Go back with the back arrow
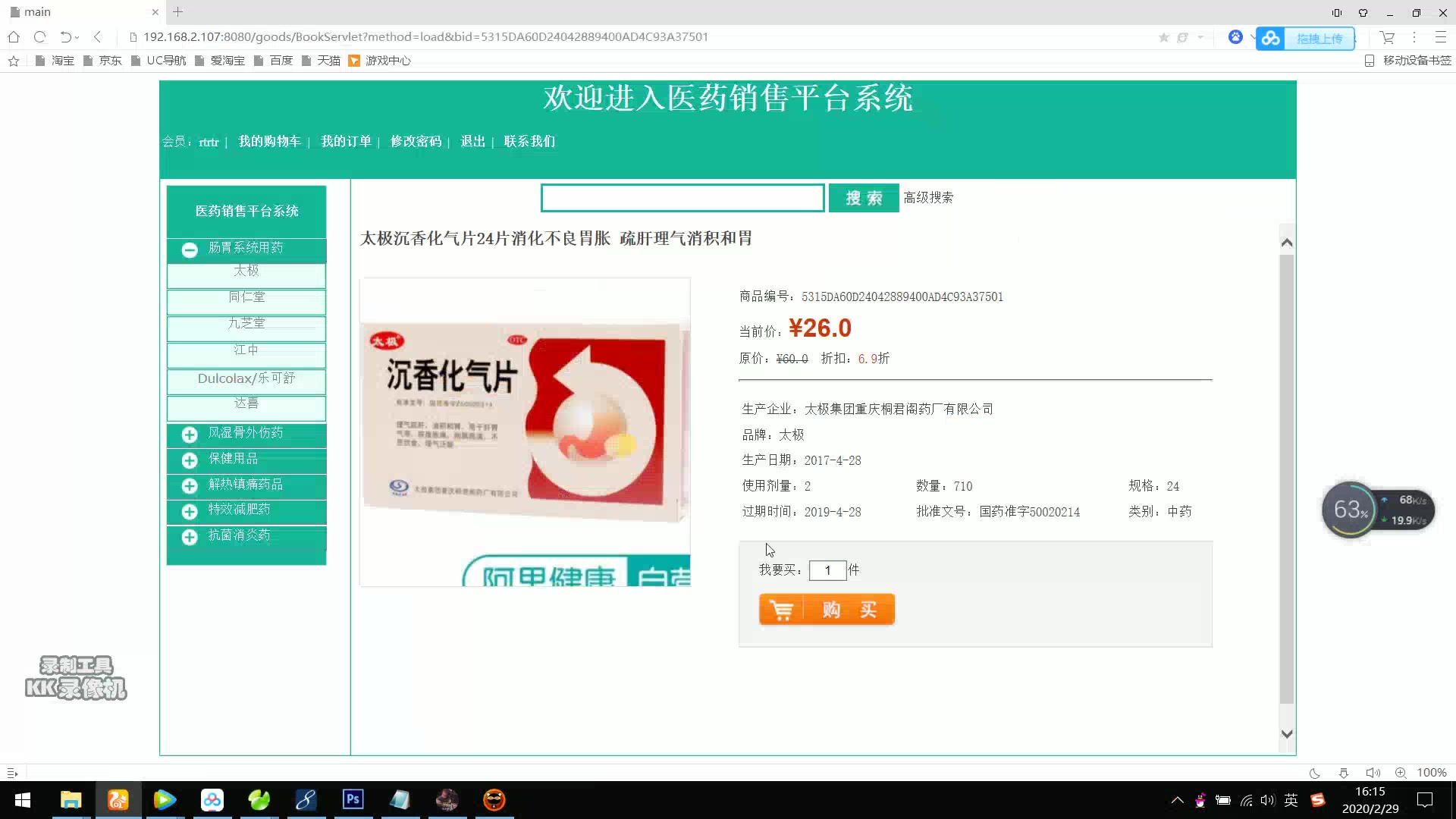 98,37
